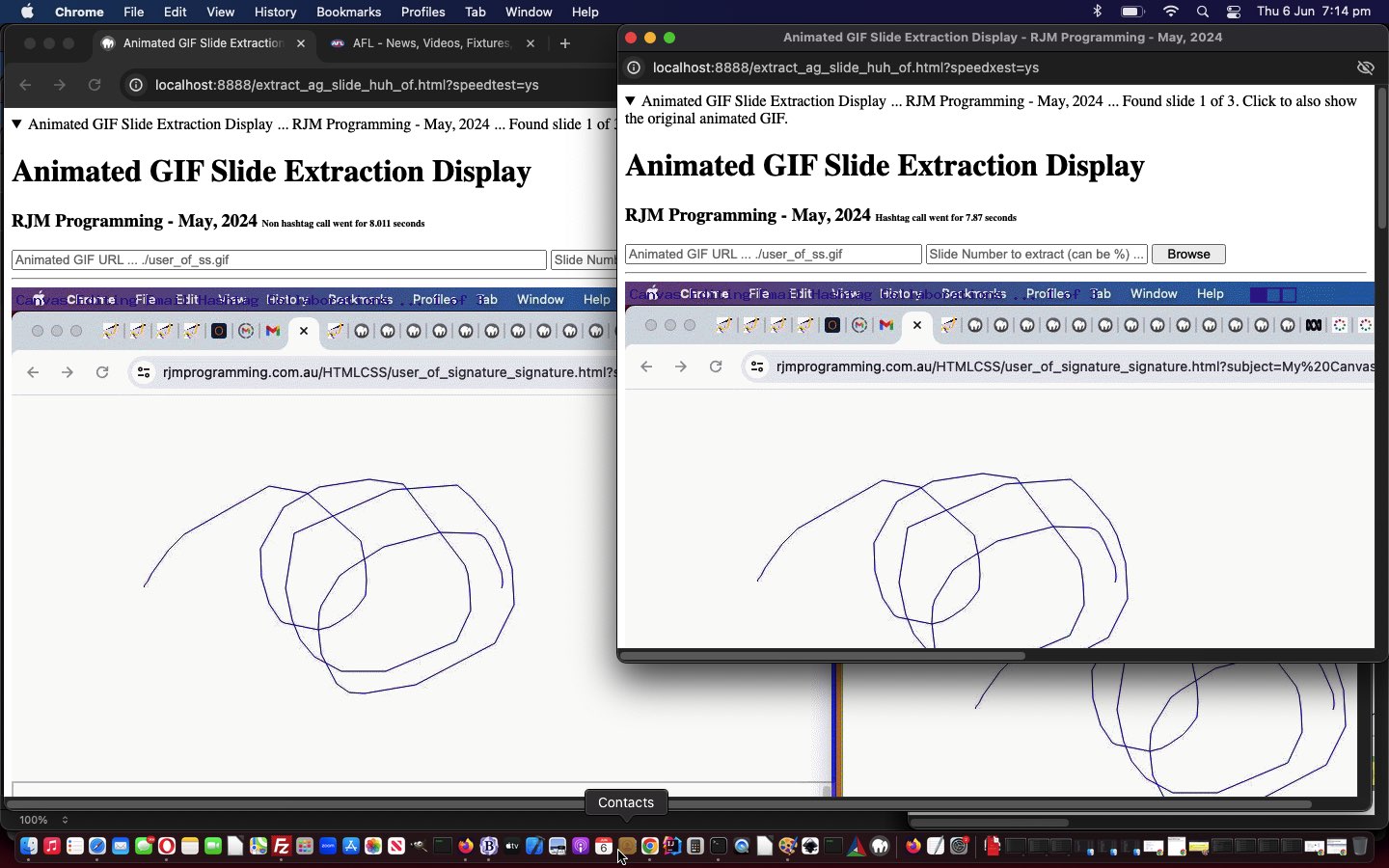1389x868 pixels.
Task: View site information in the popup window address bar
Action: coord(634,68)
